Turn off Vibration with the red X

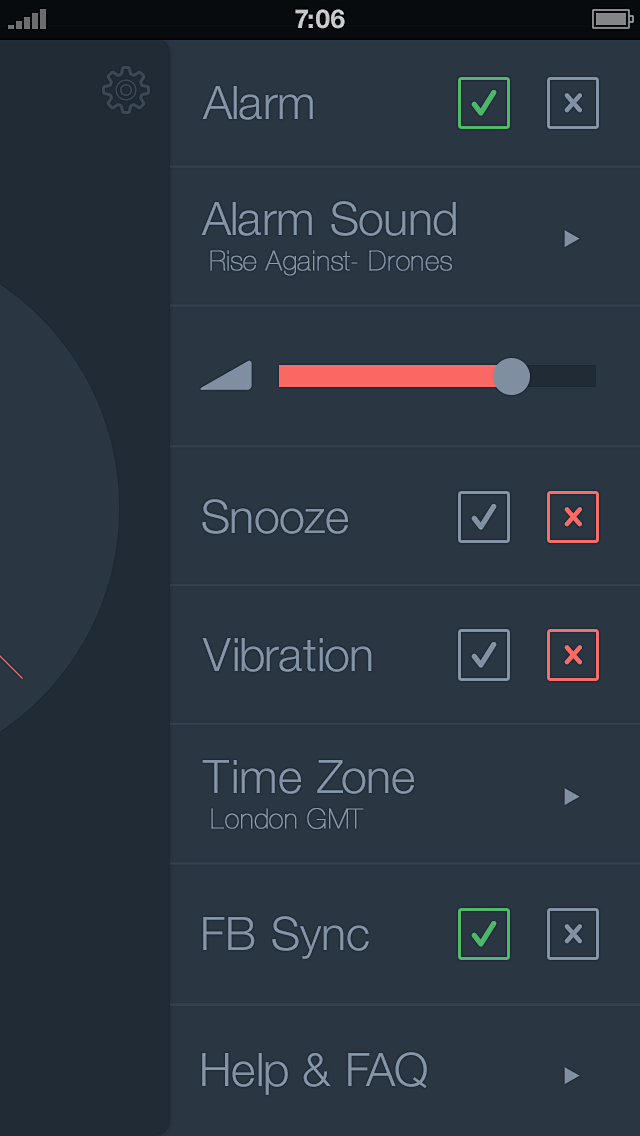pyautogui.click(x=573, y=655)
